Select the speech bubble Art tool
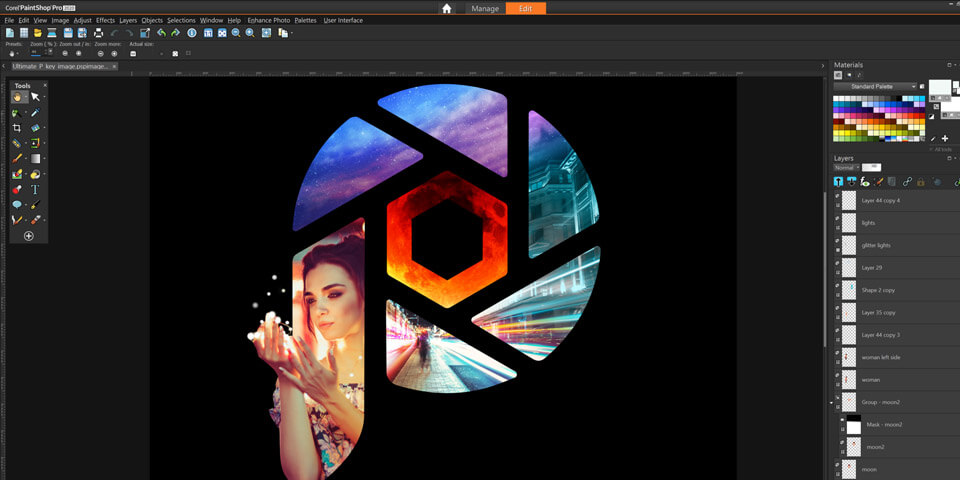 17,204
